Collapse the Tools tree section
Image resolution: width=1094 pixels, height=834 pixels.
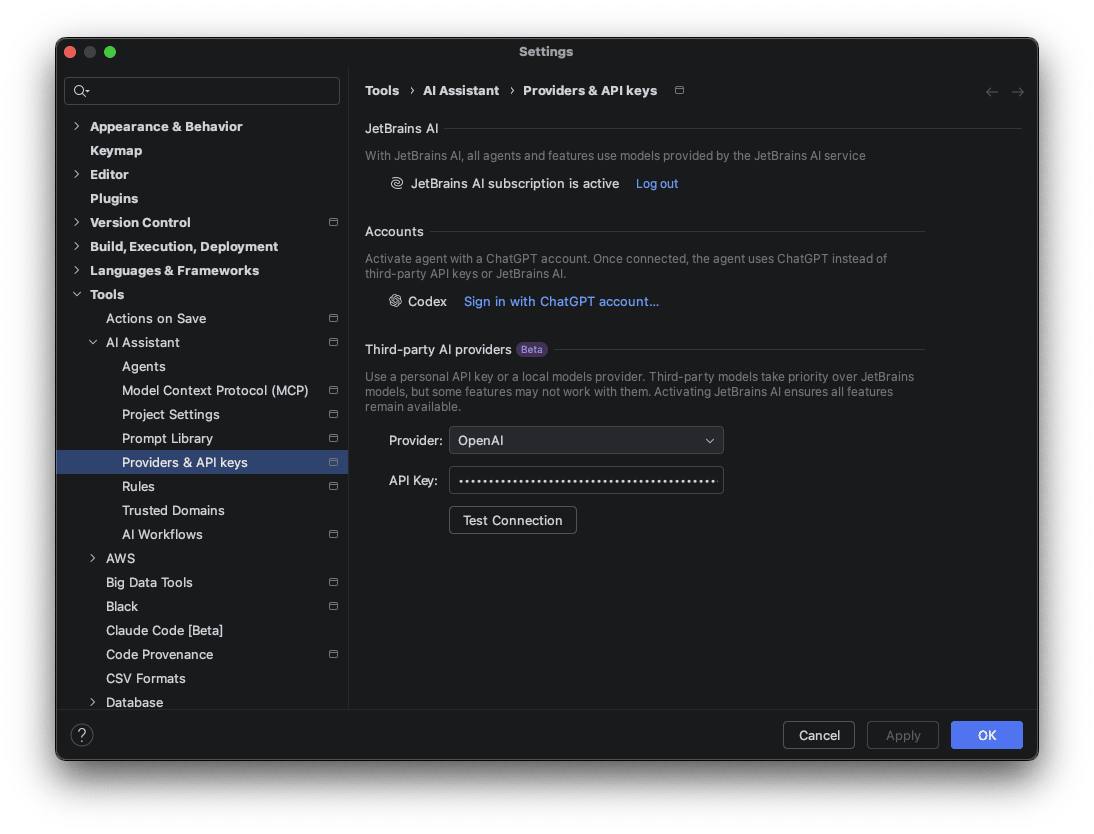[78, 294]
